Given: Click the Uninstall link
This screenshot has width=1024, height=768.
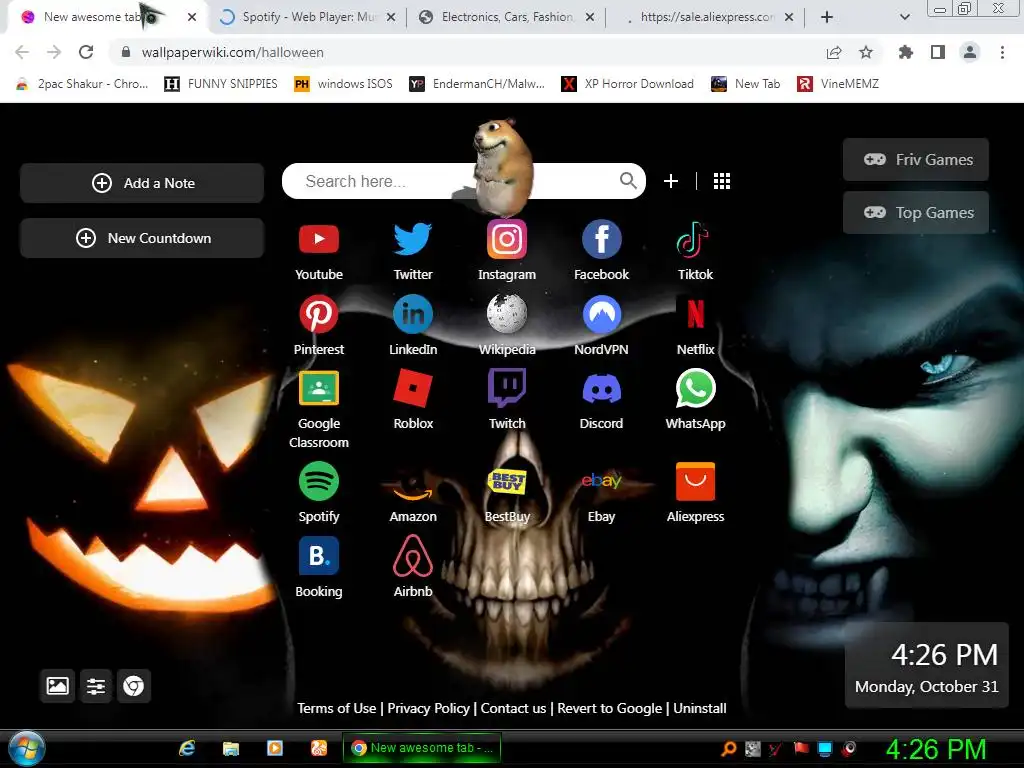Looking at the screenshot, I should coord(699,708).
